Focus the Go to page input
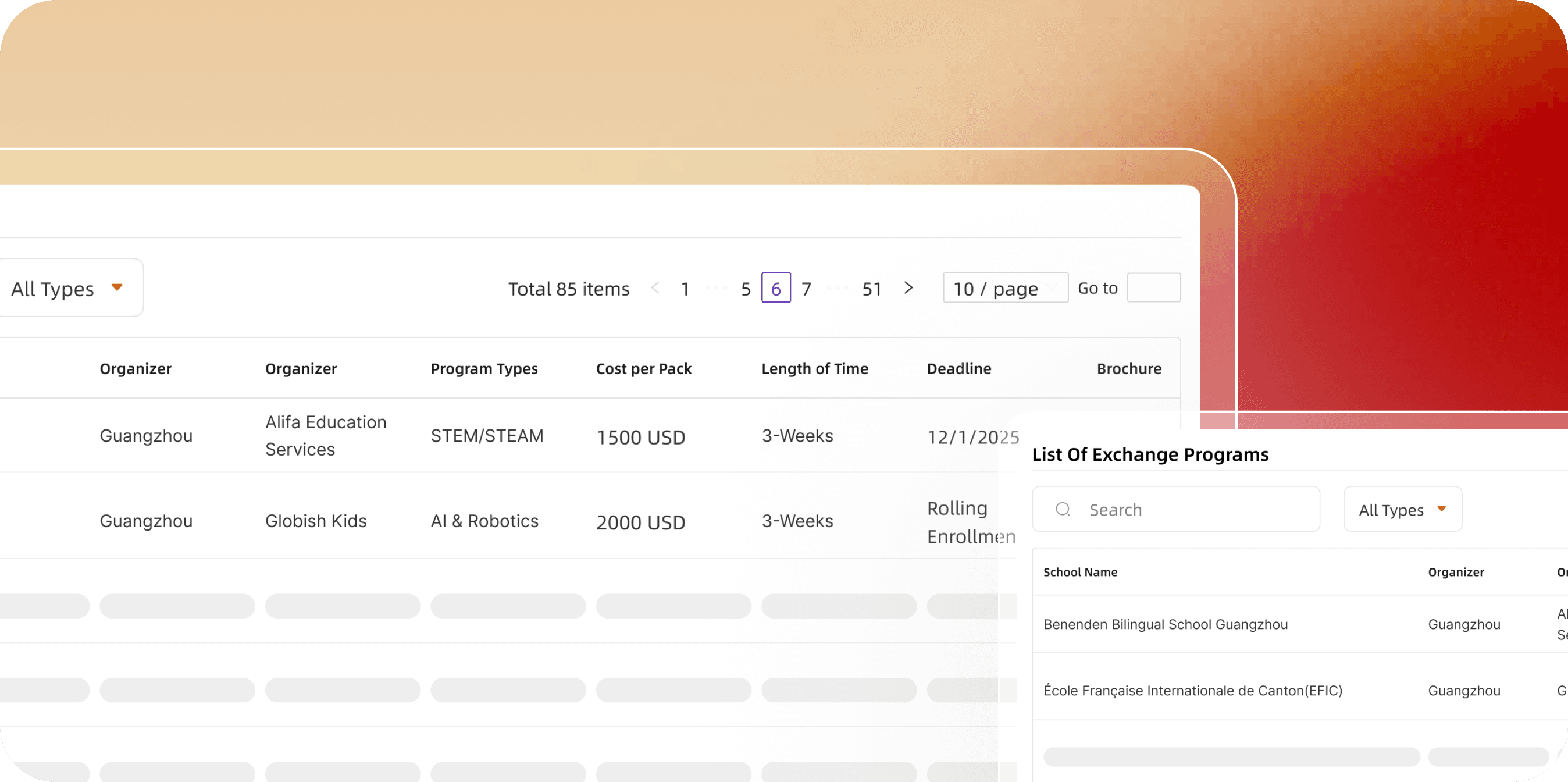Screen dimensions: 1568x782 (1154, 287)
